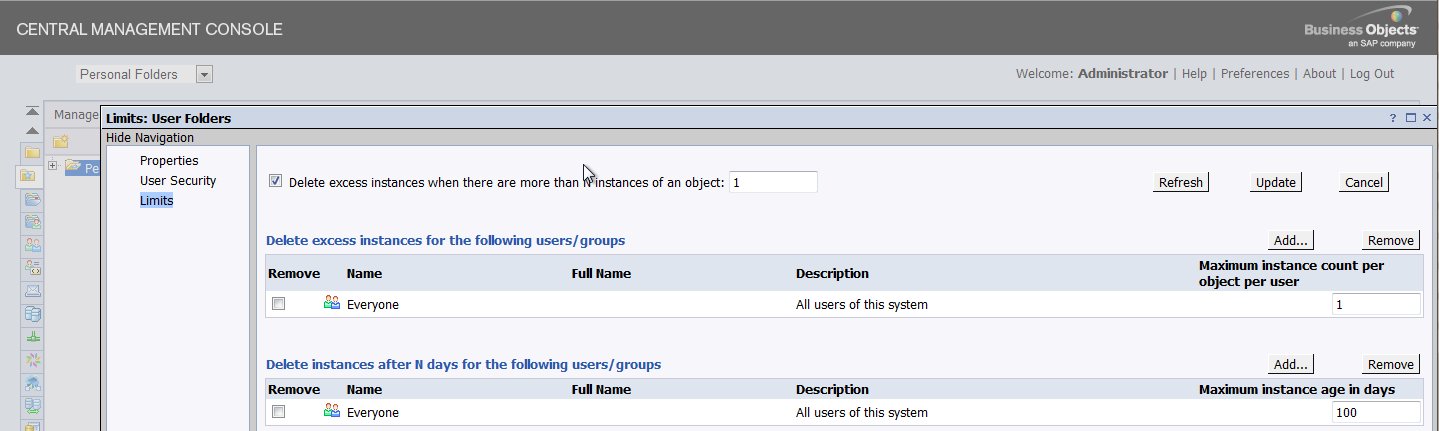Check Remove box for Everyone in N days
1439x431 pixels.
[x=279, y=412]
